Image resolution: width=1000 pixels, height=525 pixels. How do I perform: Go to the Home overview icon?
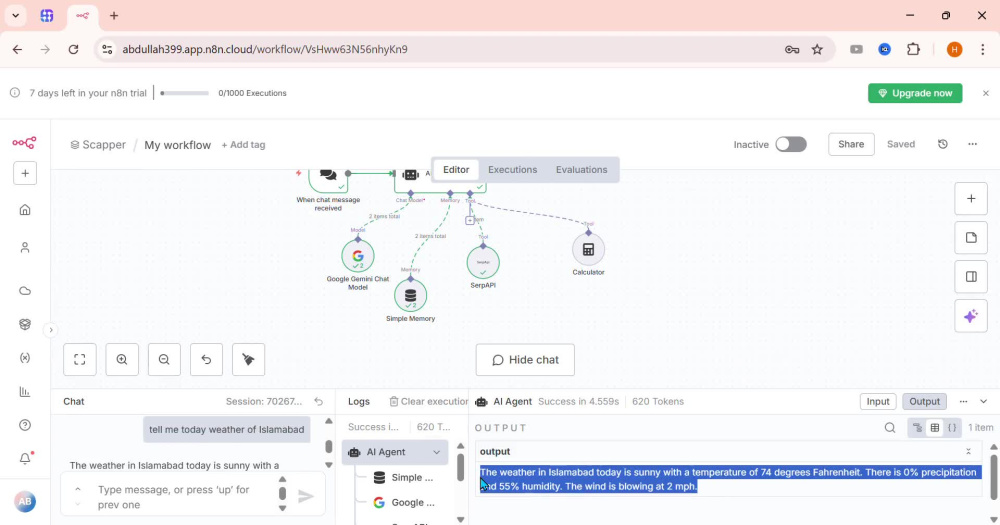click(25, 210)
